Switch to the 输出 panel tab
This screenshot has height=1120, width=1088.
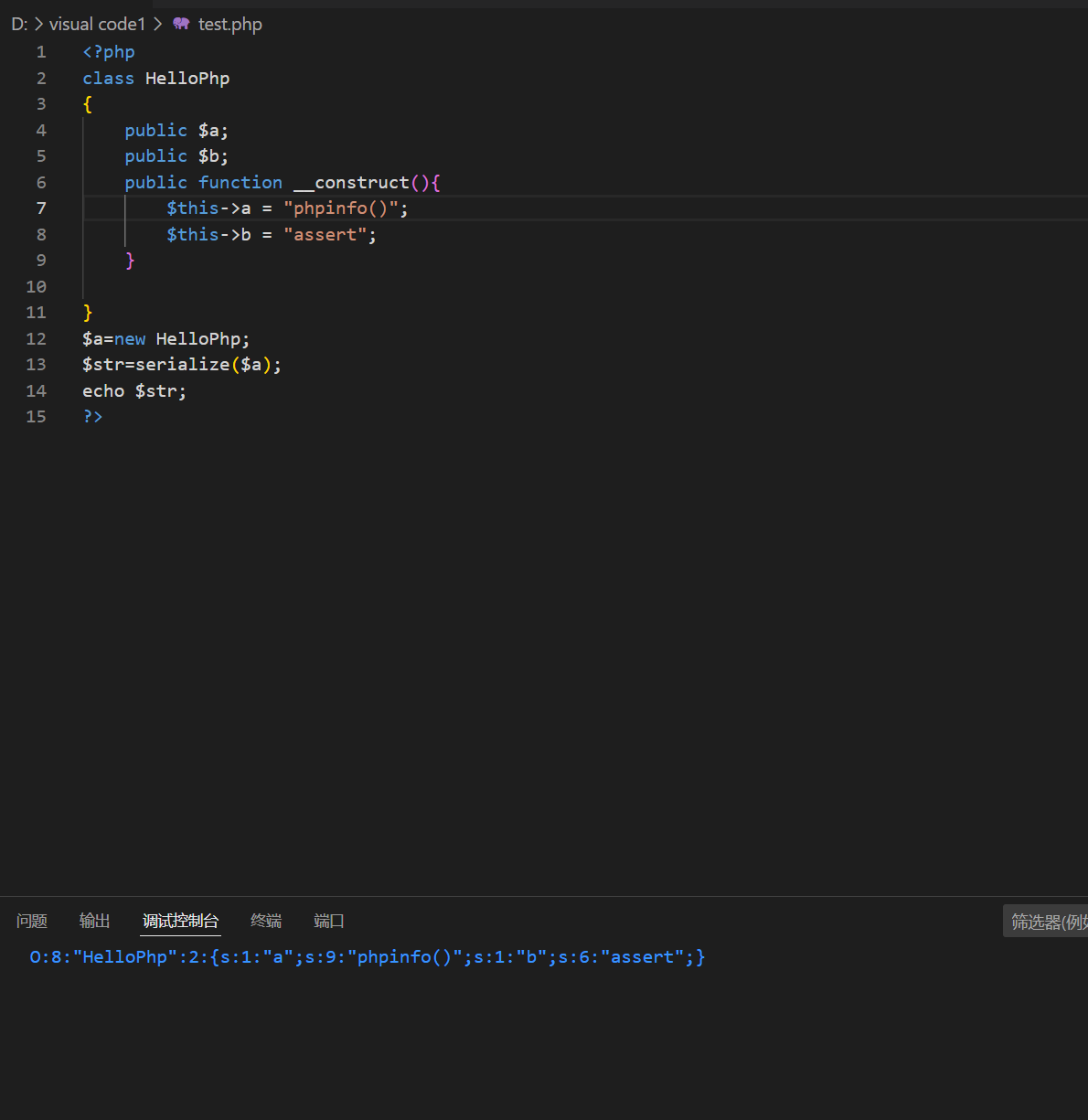[x=95, y=921]
